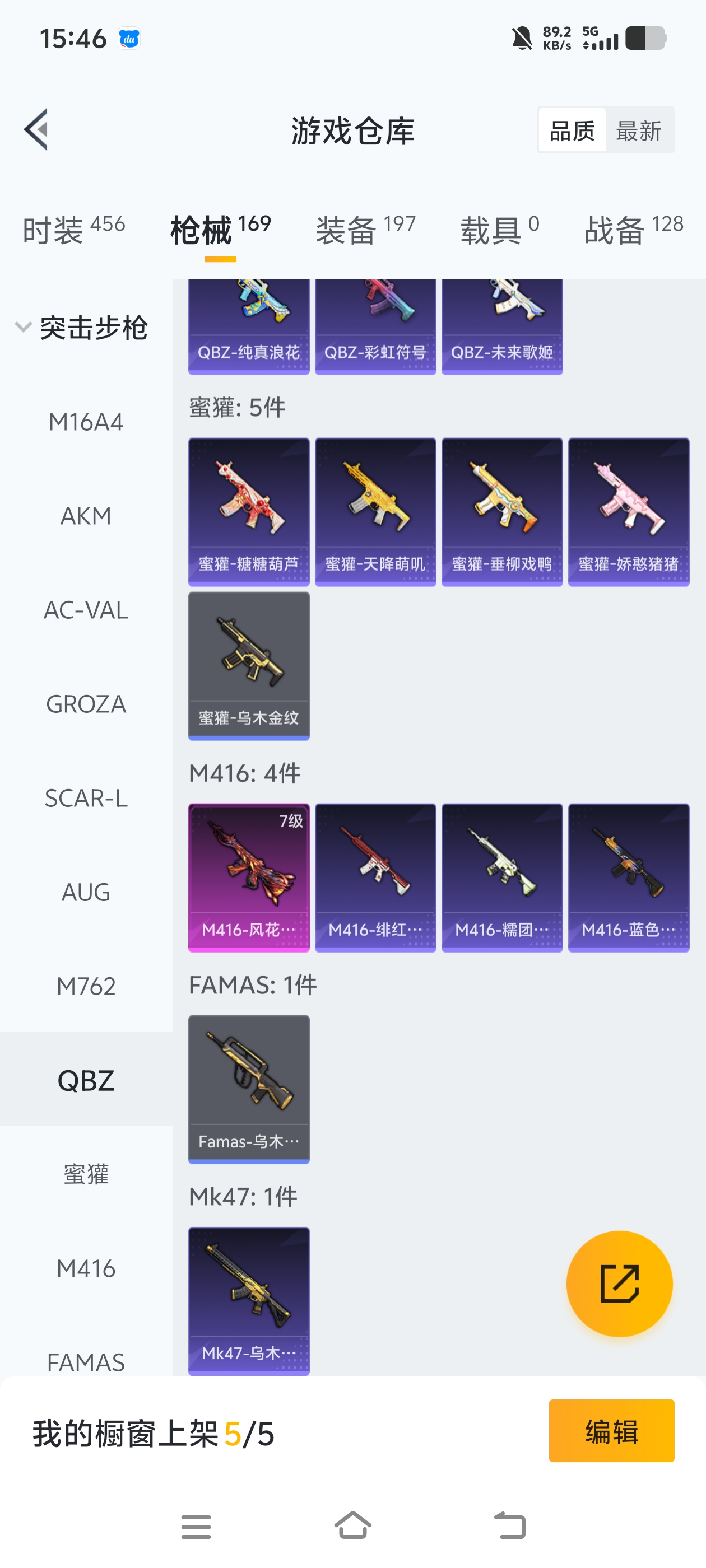This screenshot has width=706, height=1568.
Task: Tap the back arrow icon
Action: [36, 129]
